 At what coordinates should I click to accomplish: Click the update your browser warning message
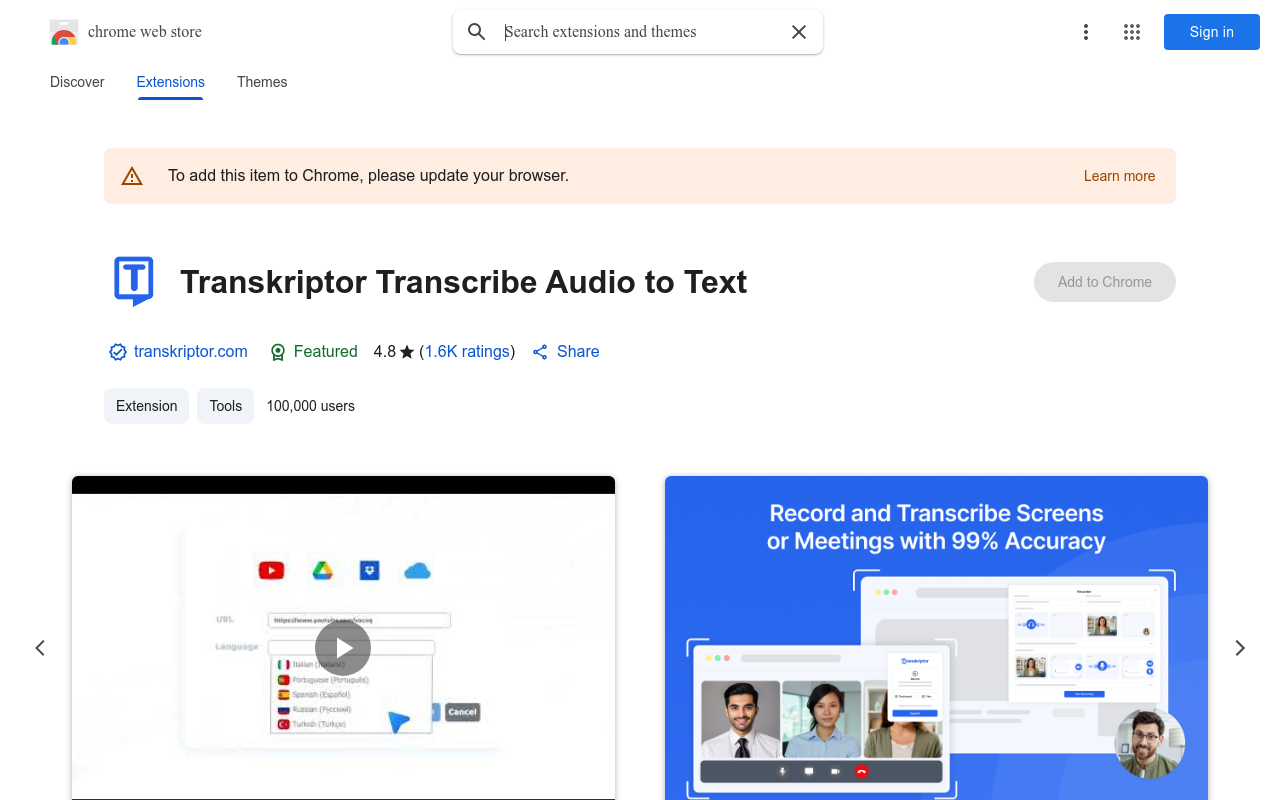(368, 176)
